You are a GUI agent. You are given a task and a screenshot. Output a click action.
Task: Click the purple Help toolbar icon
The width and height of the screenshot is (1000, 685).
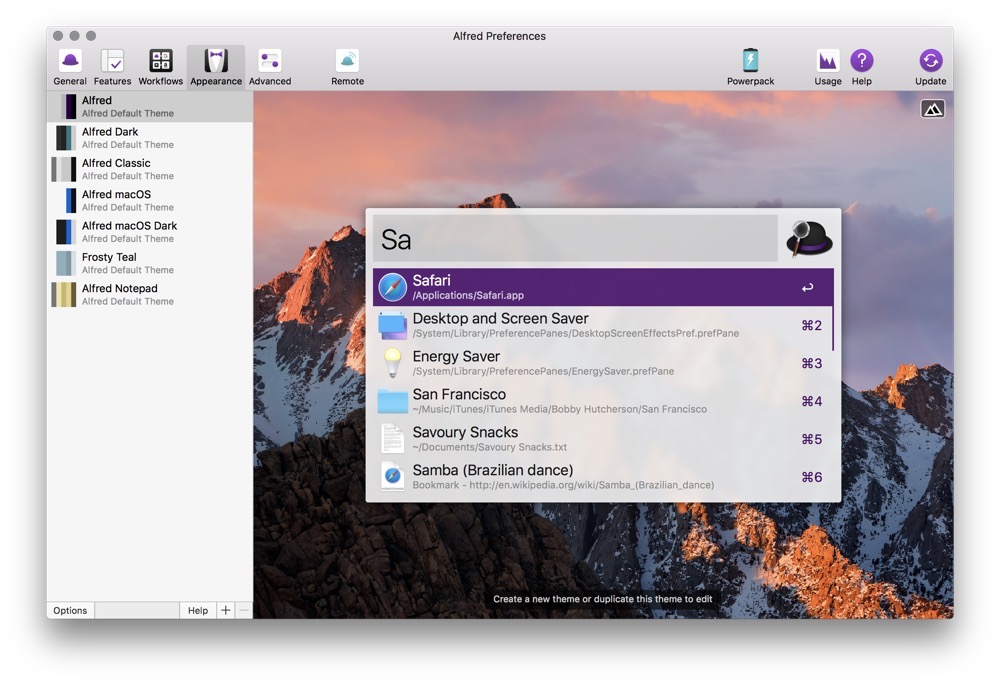tap(861, 66)
